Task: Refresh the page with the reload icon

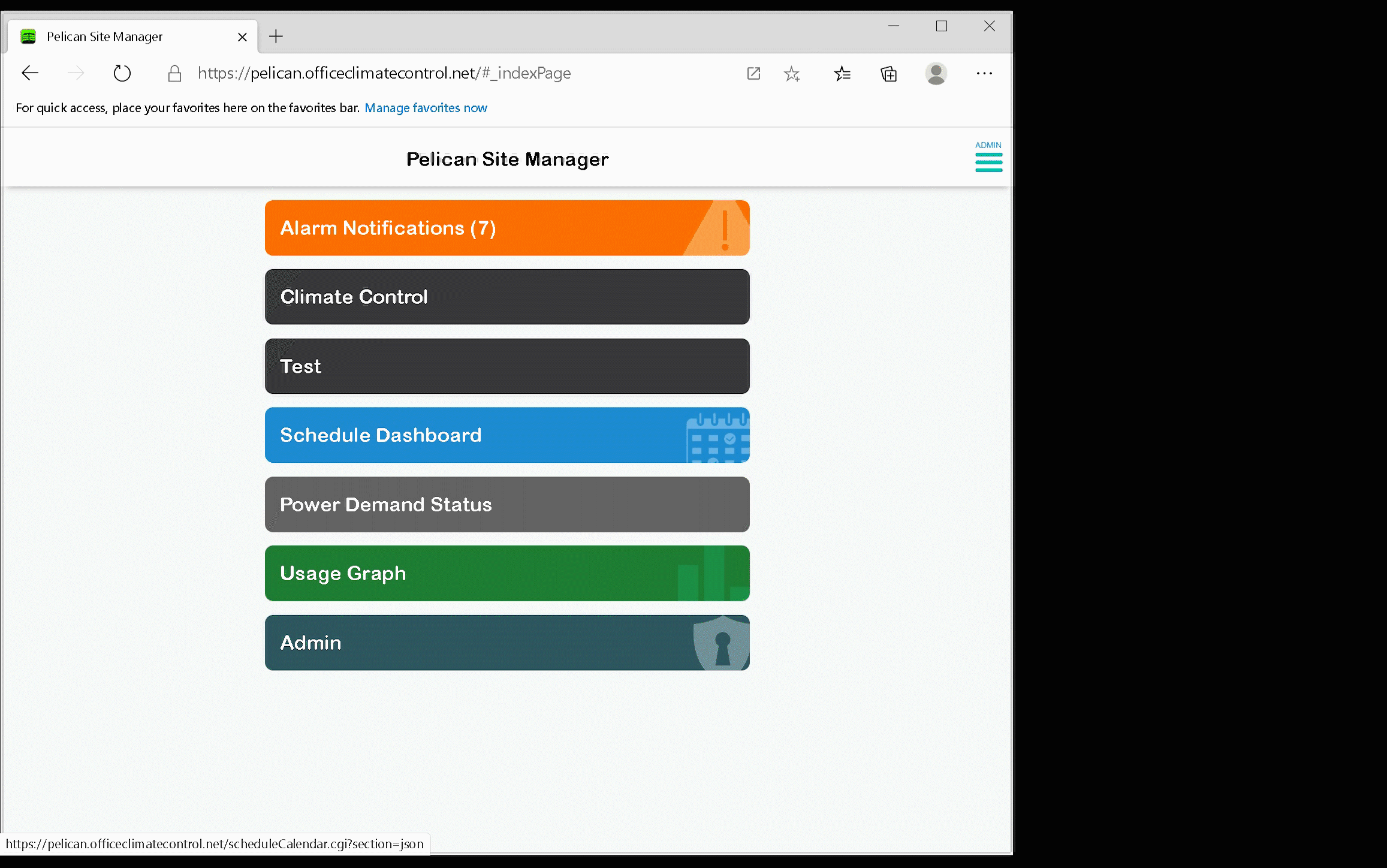Action: [122, 73]
